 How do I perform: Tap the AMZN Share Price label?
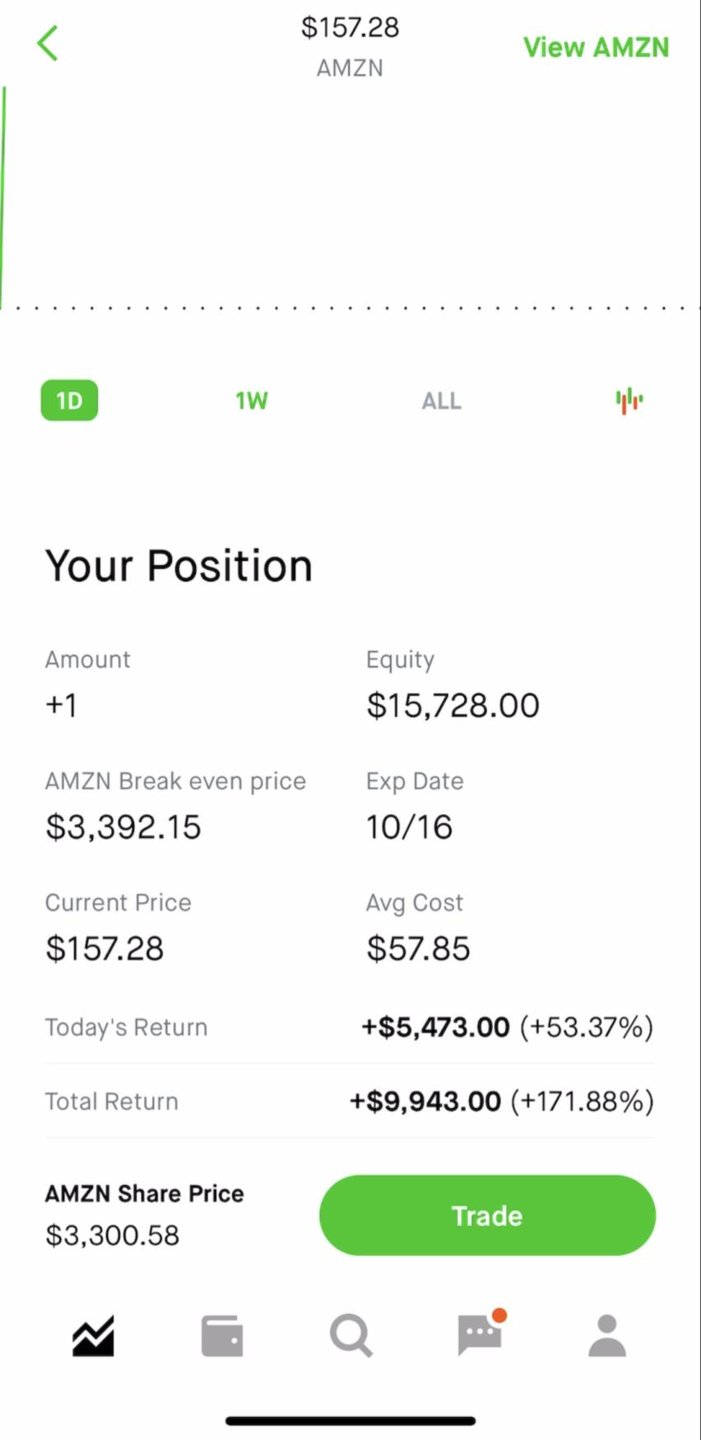[x=144, y=1193]
